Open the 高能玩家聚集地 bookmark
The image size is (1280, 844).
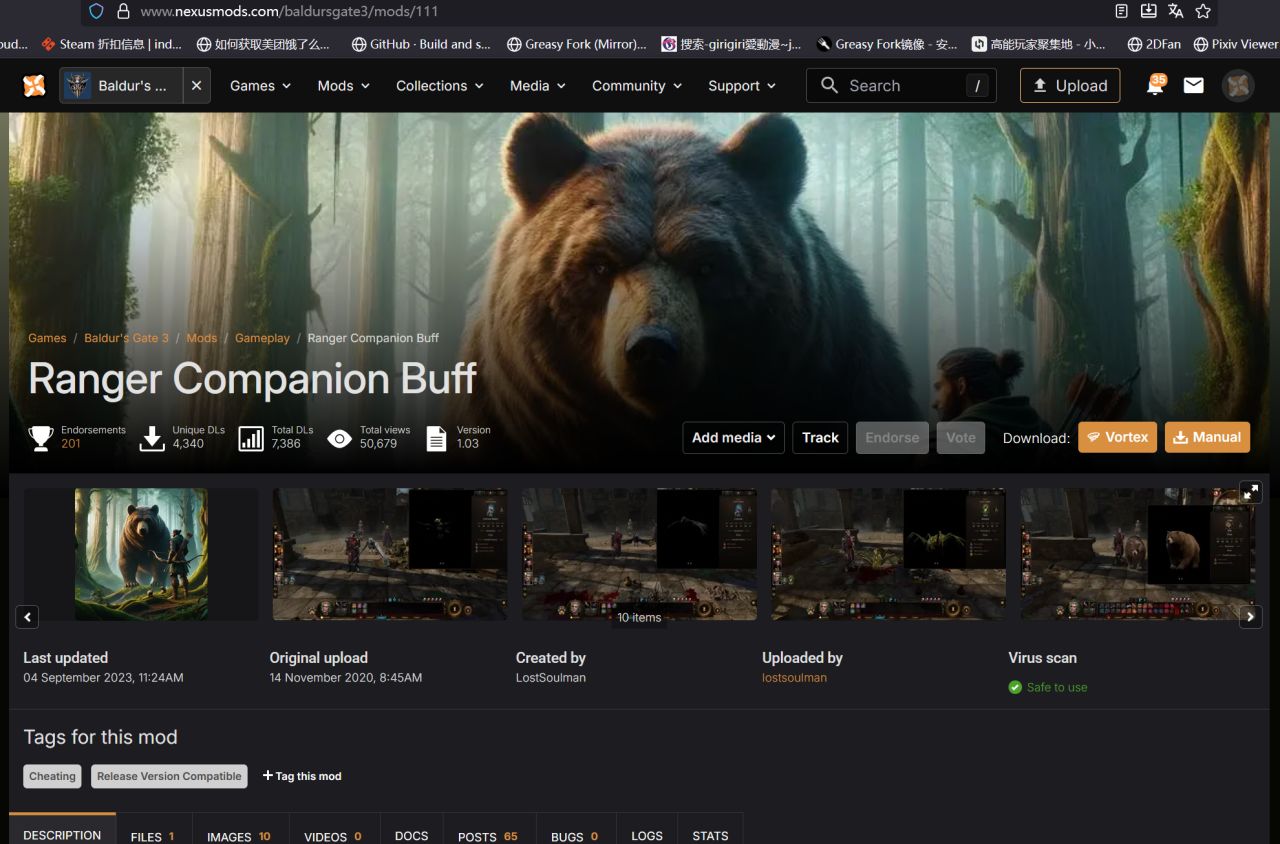coord(1039,44)
